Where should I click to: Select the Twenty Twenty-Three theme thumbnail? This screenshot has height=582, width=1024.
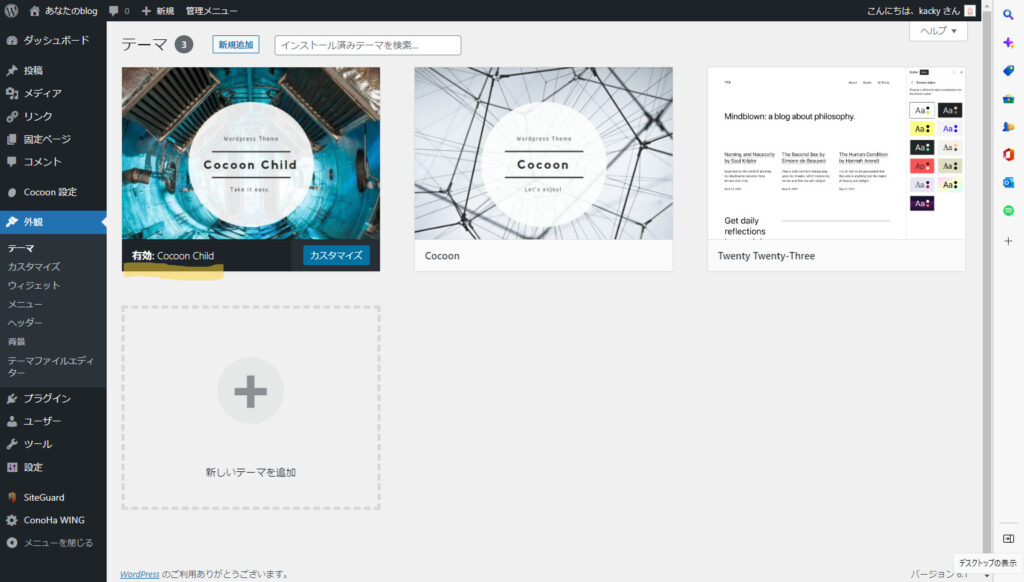[x=837, y=153]
